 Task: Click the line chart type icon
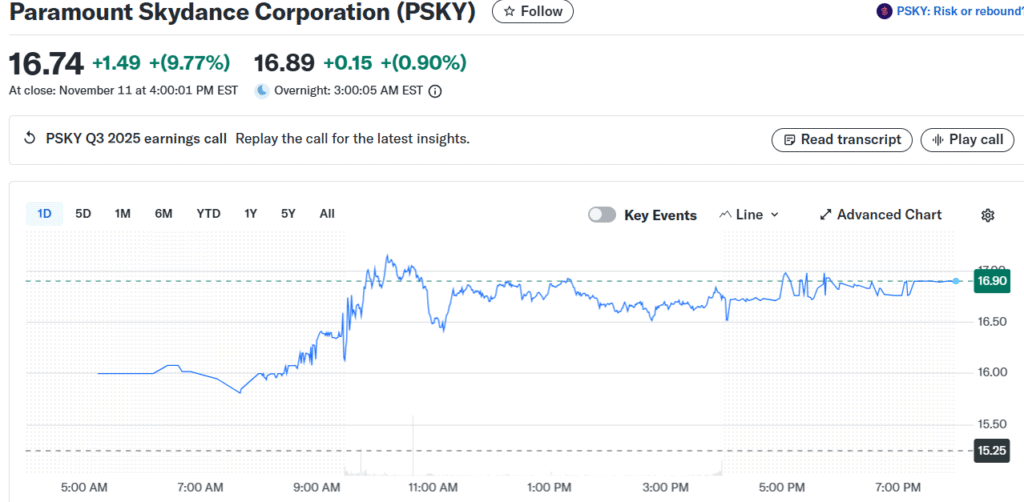point(725,215)
